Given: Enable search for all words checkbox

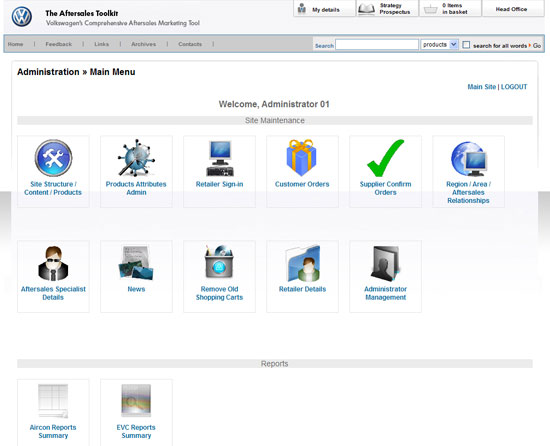Looking at the screenshot, I should click(x=466, y=45).
